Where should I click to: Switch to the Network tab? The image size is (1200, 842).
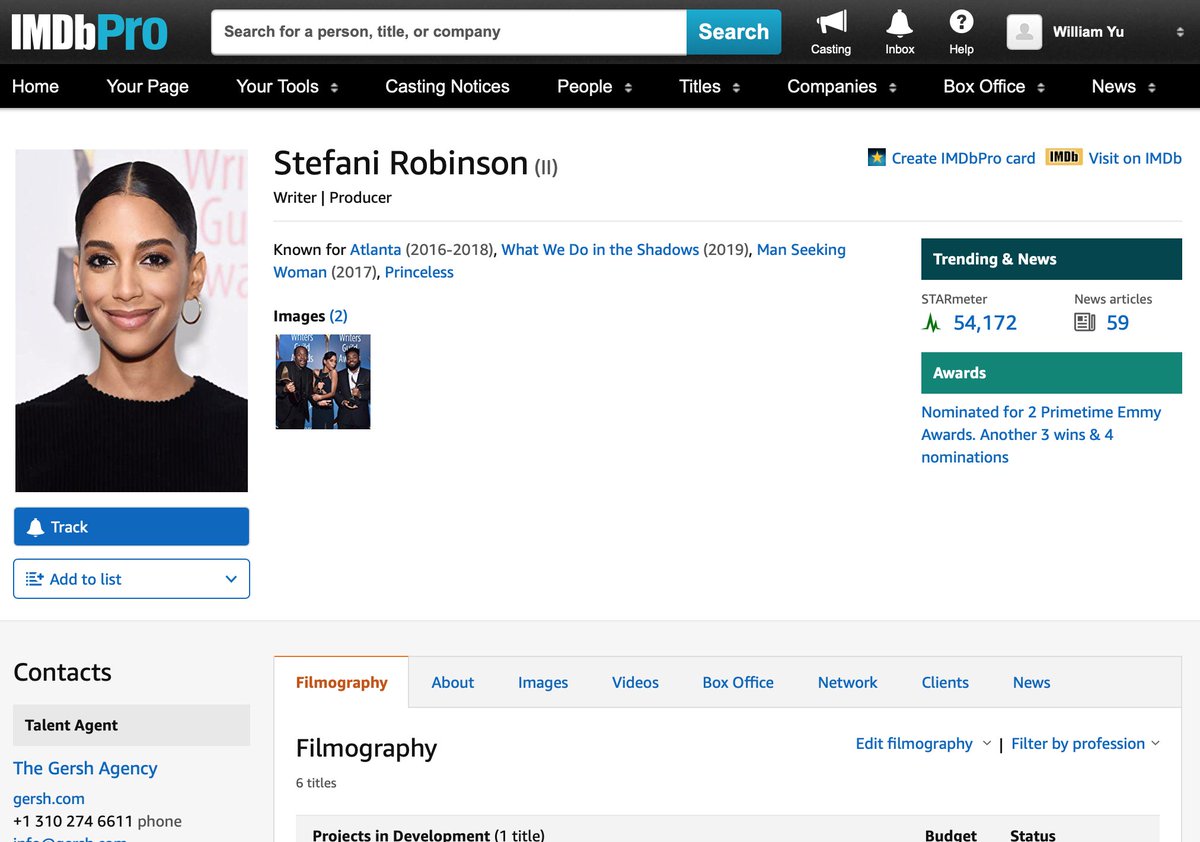pos(847,682)
